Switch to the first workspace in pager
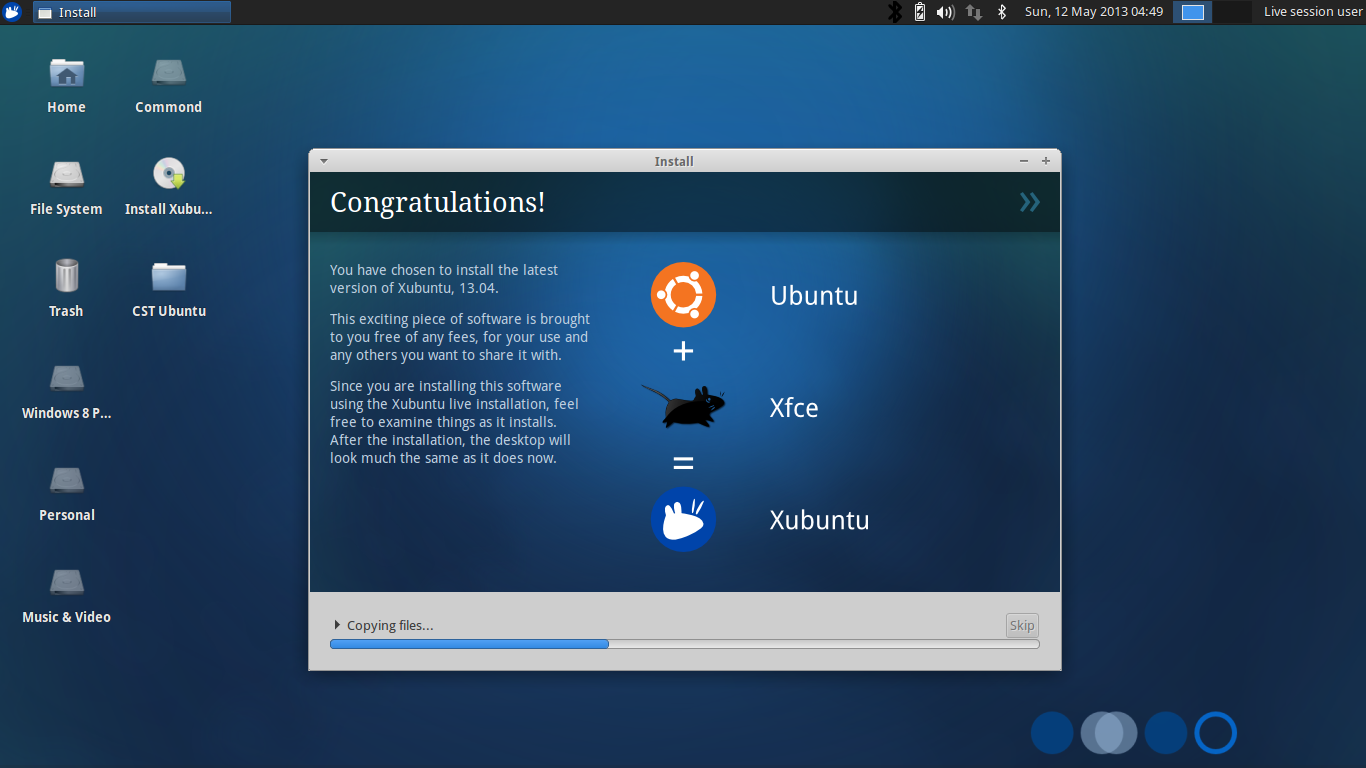1366x768 pixels. tap(1192, 12)
